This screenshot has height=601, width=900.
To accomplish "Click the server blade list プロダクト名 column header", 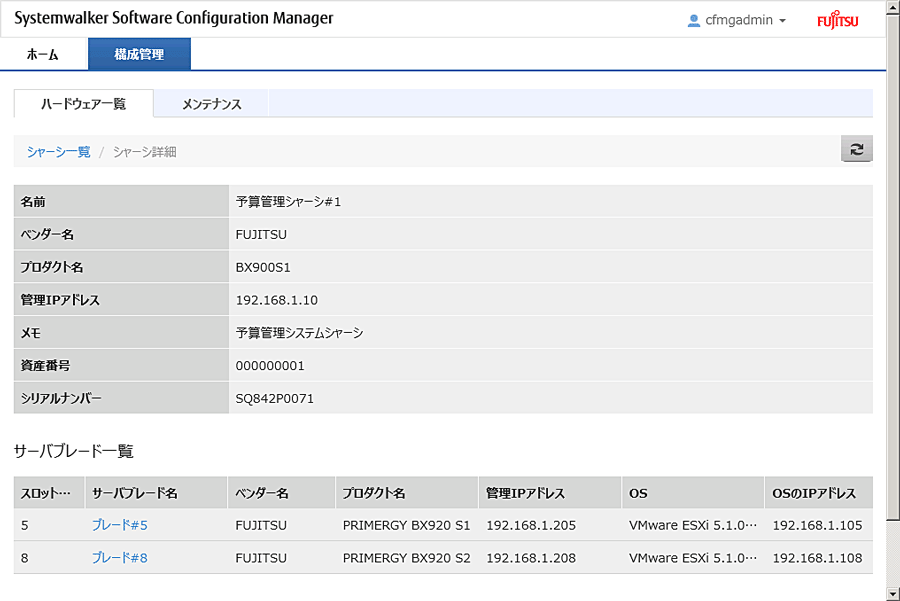I will point(407,493).
